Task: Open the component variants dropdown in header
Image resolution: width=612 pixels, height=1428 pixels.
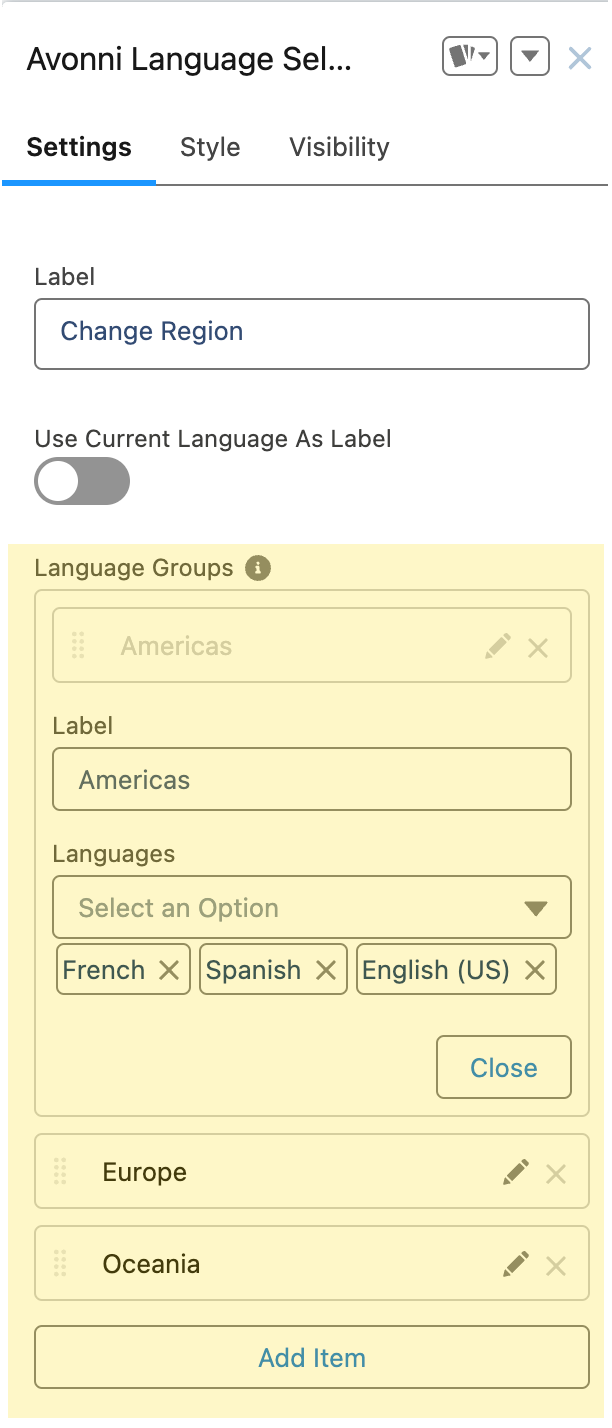Action: click(469, 58)
